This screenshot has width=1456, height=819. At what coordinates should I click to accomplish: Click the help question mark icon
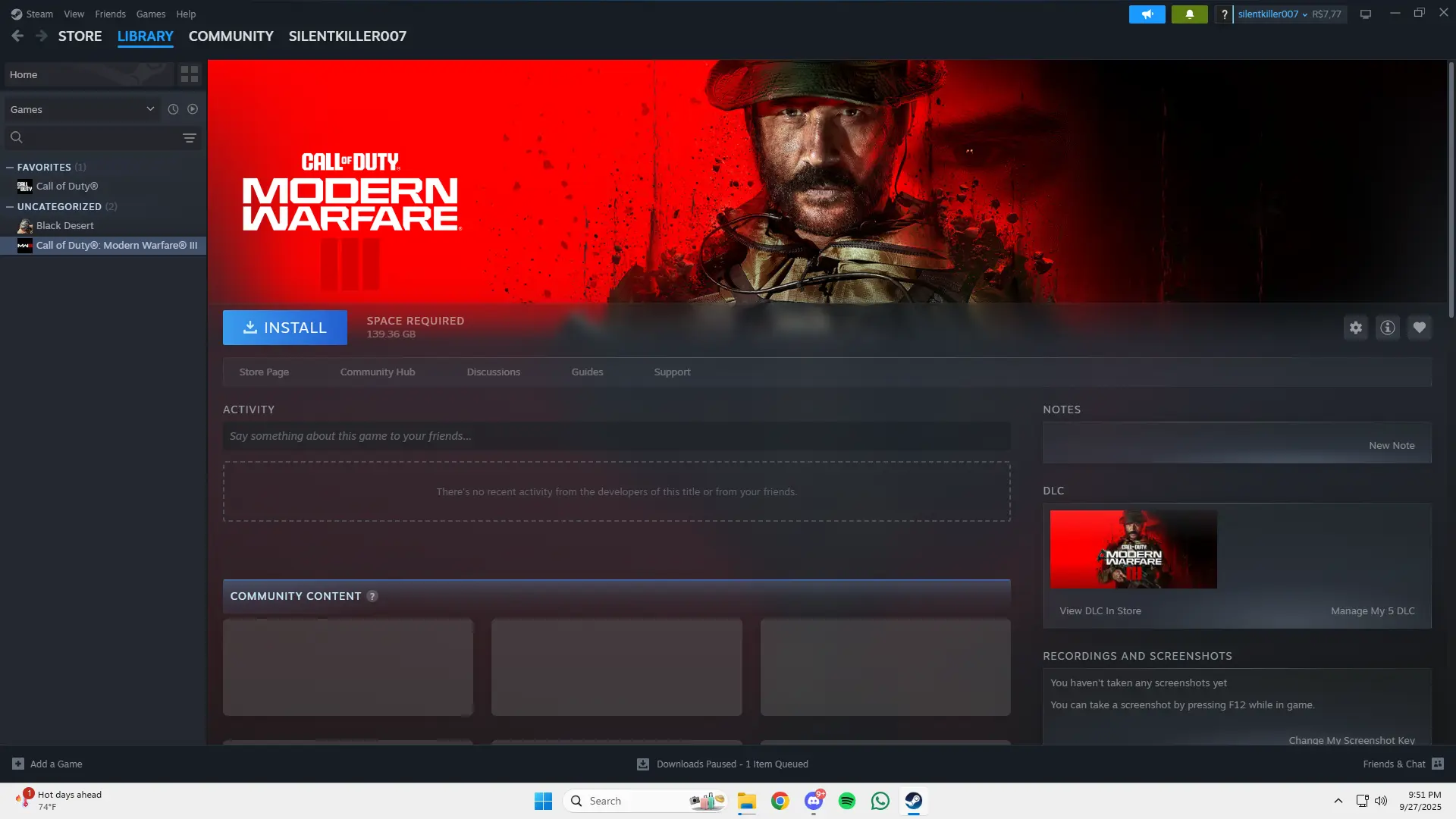click(1224, 14)
